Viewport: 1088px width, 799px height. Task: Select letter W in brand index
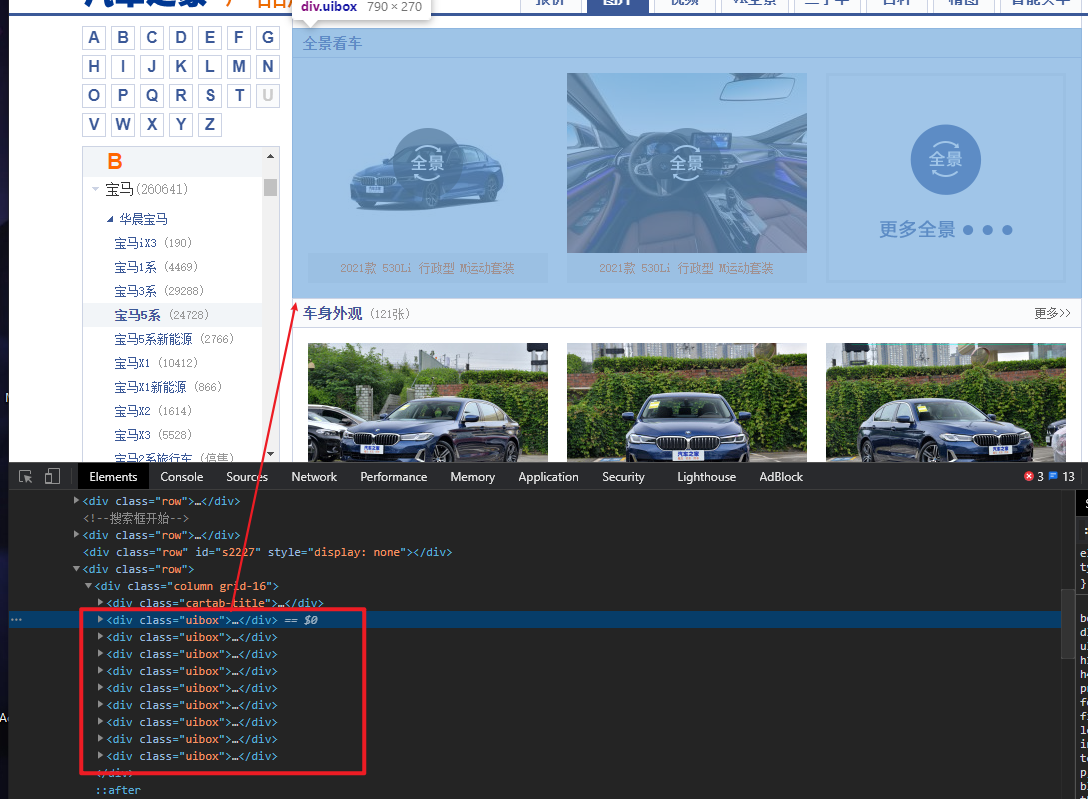click(123, 124)
